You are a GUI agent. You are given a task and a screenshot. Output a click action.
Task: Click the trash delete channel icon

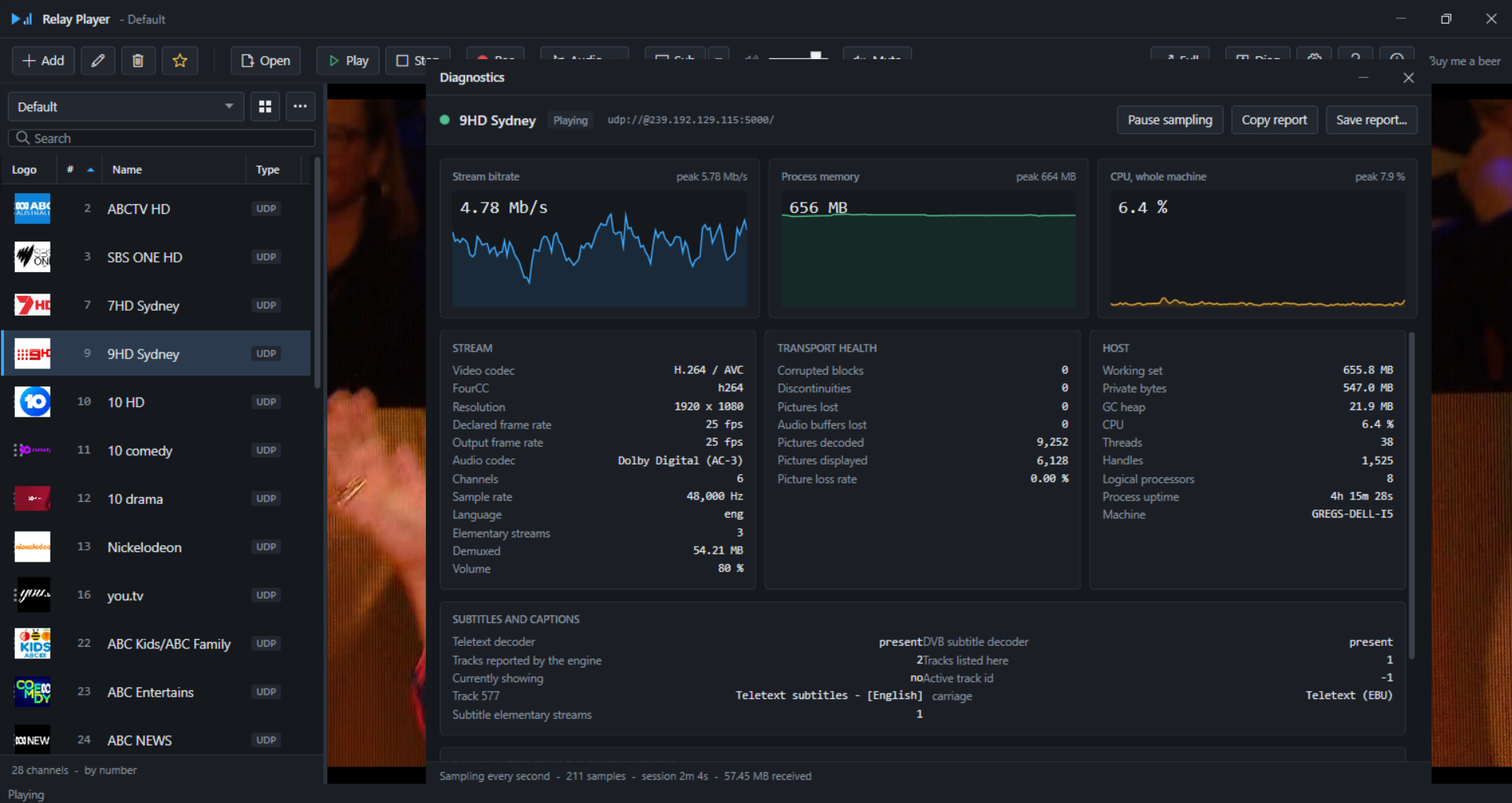pos(138,61)
